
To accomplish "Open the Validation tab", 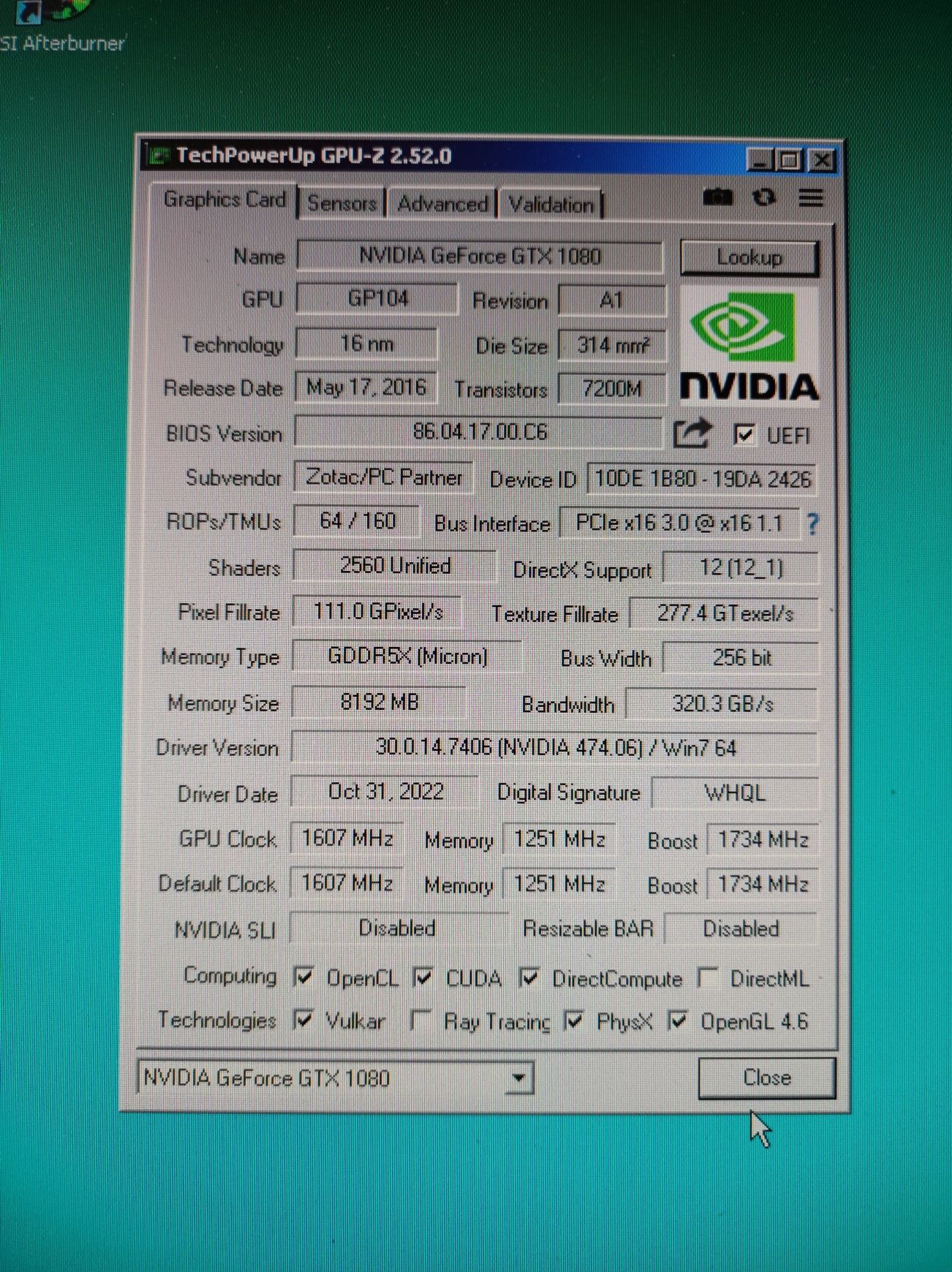I will coord(551,205).
